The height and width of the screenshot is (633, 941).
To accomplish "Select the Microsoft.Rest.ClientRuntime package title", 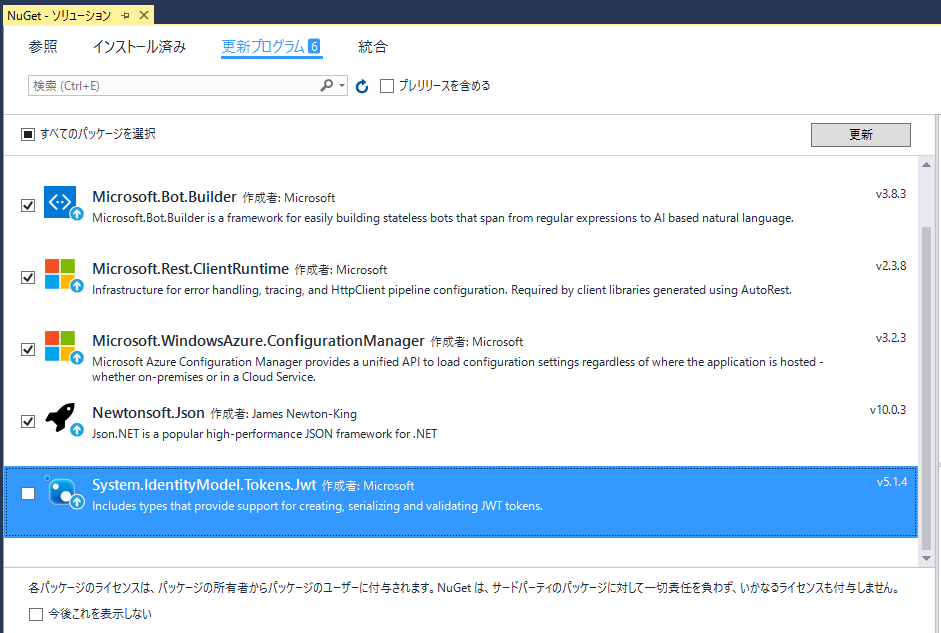I will (190, 269).
